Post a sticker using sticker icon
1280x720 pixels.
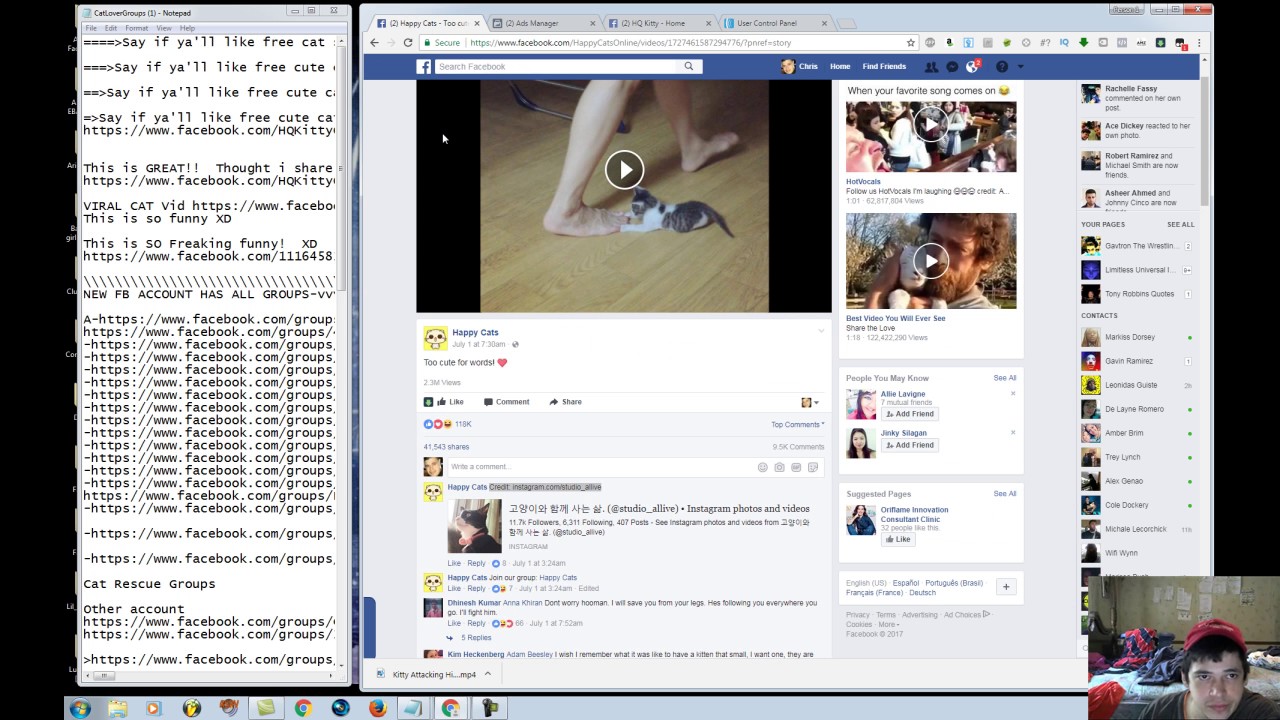point(813,467)
